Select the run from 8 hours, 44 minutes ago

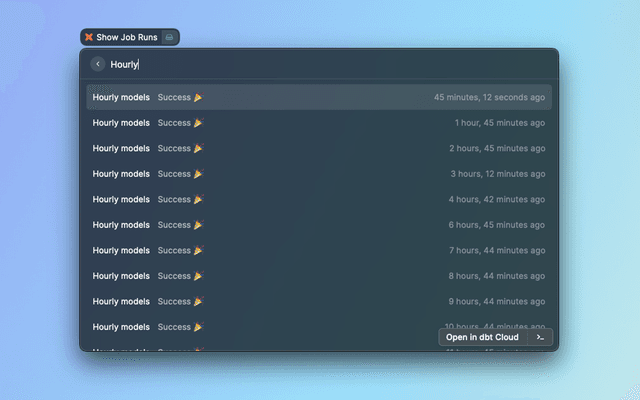[319, 276]
